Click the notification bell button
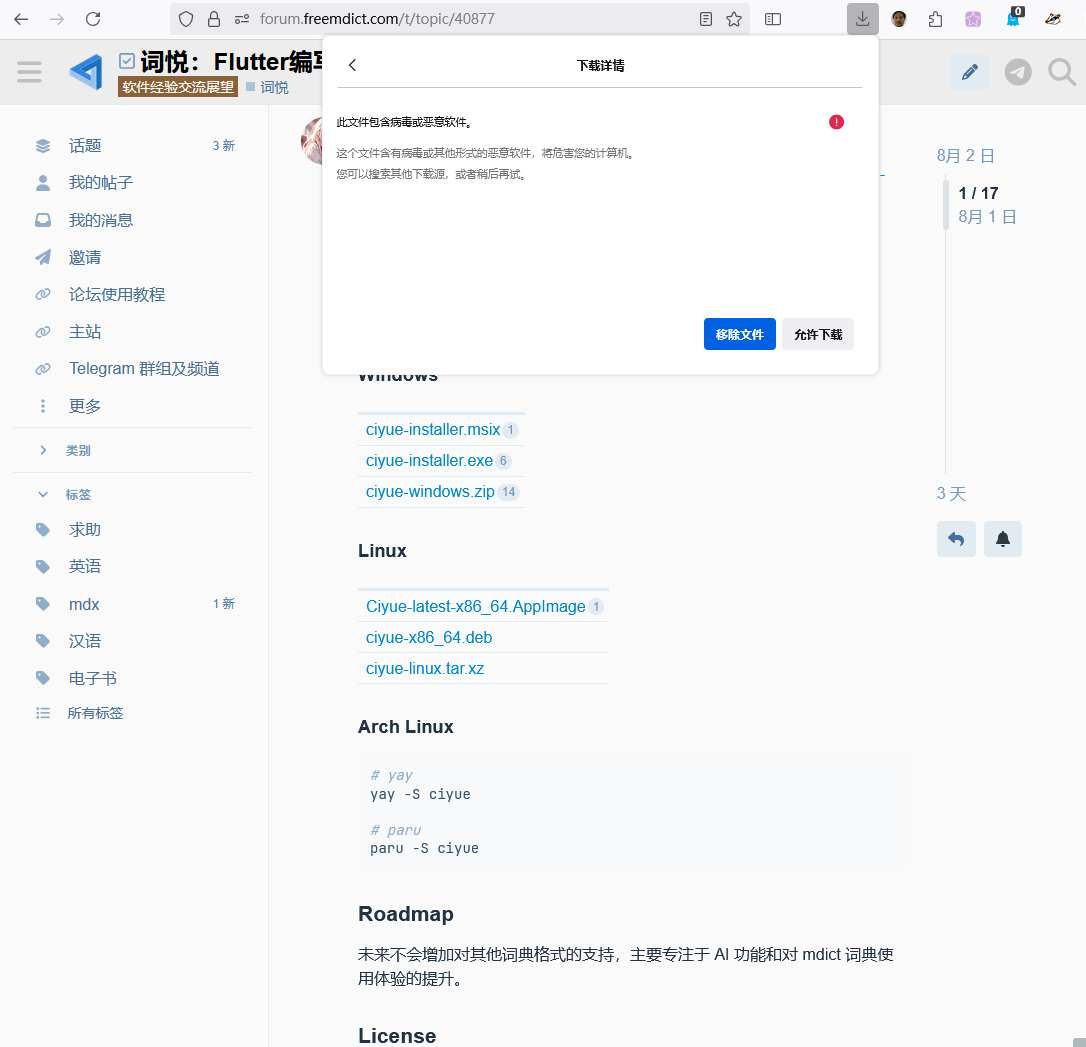1086x1047 pixels. point(1002,539)
